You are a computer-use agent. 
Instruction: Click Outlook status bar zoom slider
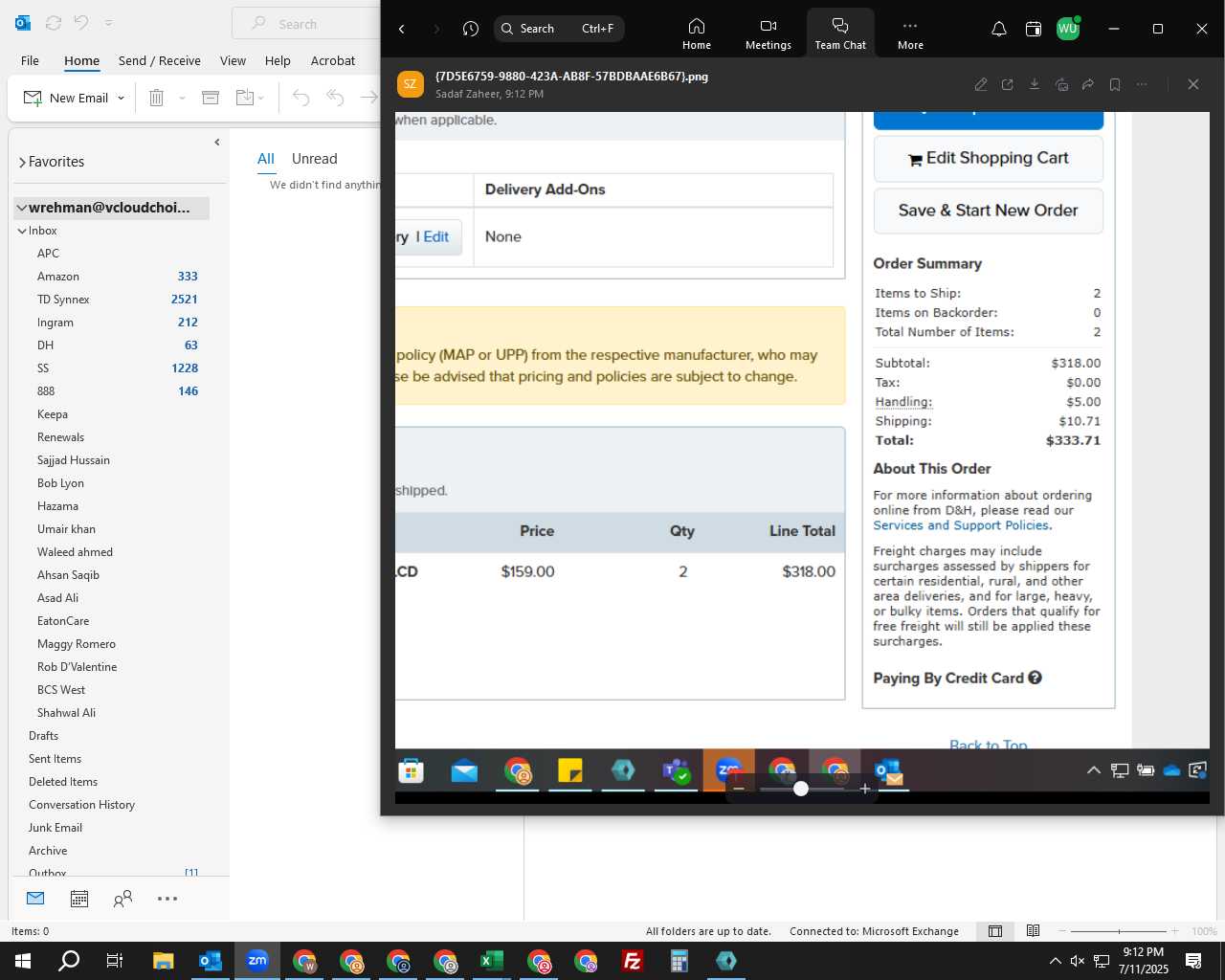[x=1119, y=931]
